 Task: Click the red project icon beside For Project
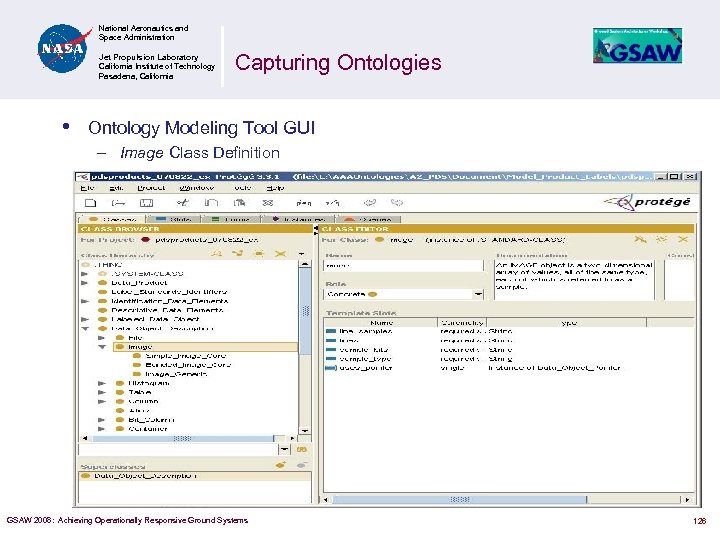click(x=146, y=240)
